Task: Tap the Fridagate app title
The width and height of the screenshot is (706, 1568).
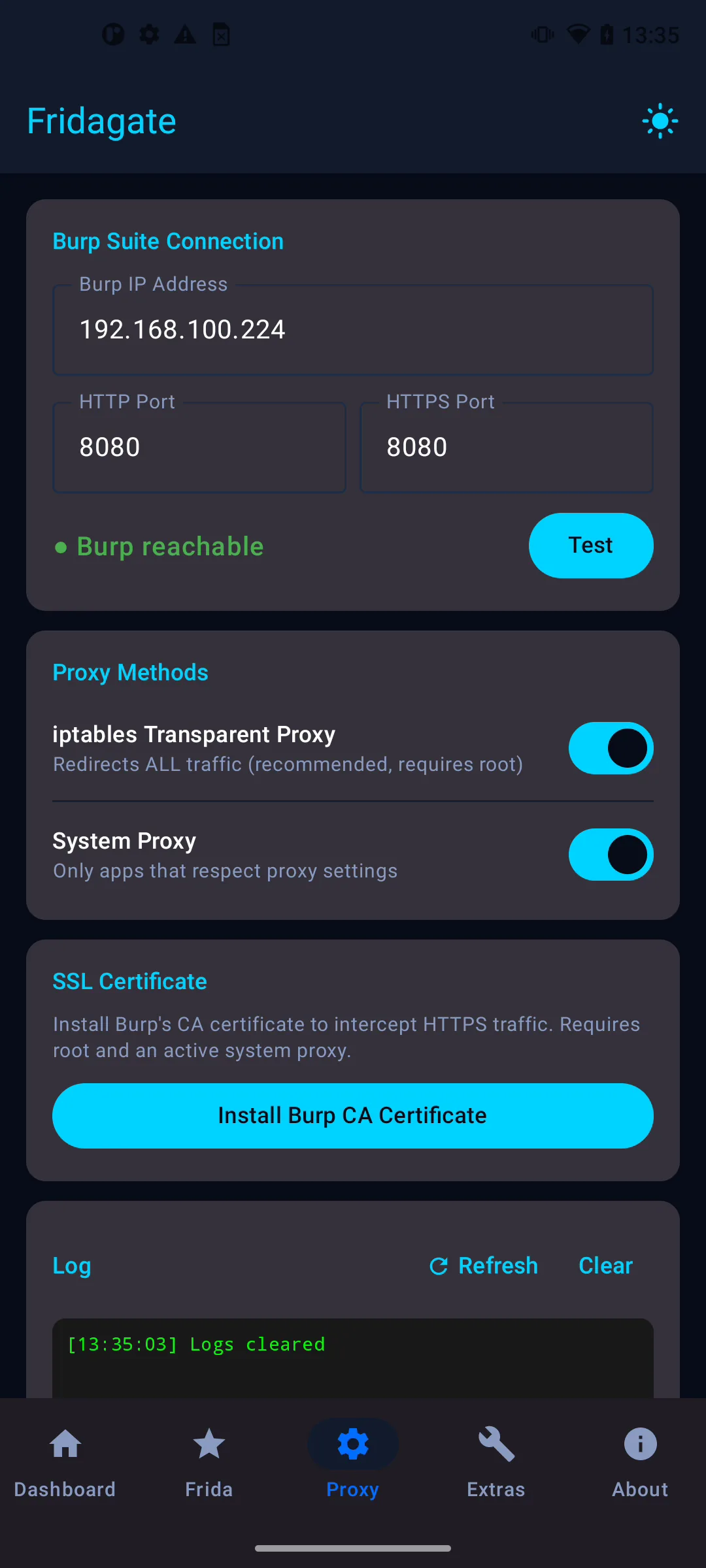Action: click(102, 122)
